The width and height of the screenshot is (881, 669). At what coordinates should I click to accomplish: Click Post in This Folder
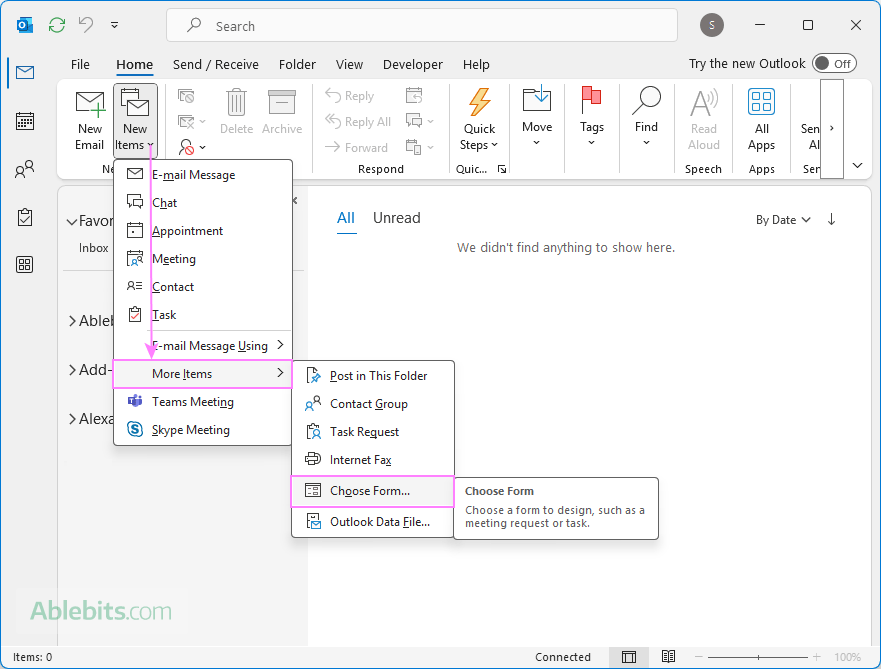click(x=373, y=376)
